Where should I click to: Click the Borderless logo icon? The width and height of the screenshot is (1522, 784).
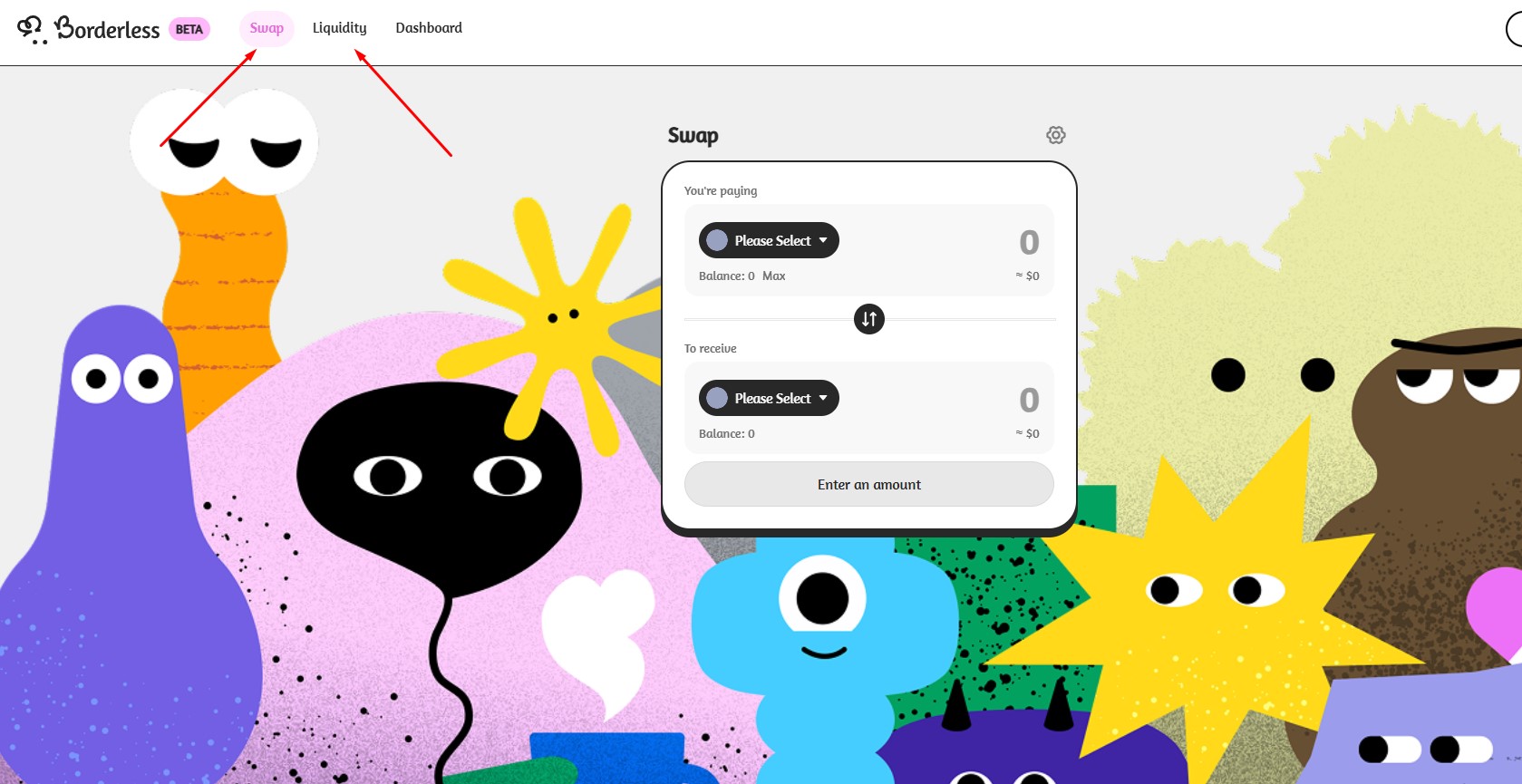point(31,29)
